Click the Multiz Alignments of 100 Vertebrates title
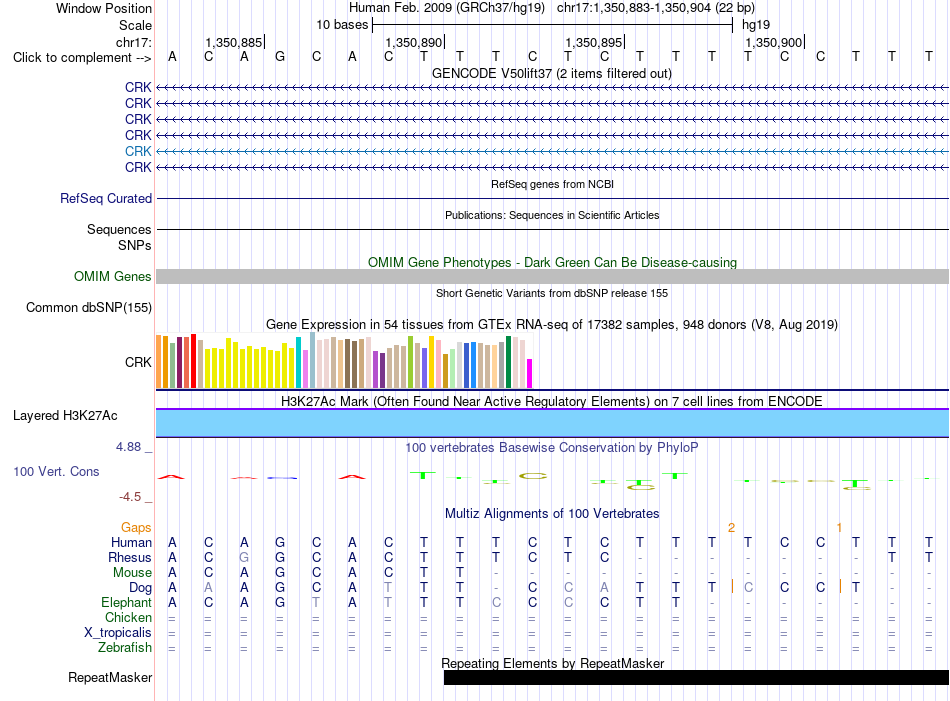This screenshot has width=950, height=701. pos(552,513)
